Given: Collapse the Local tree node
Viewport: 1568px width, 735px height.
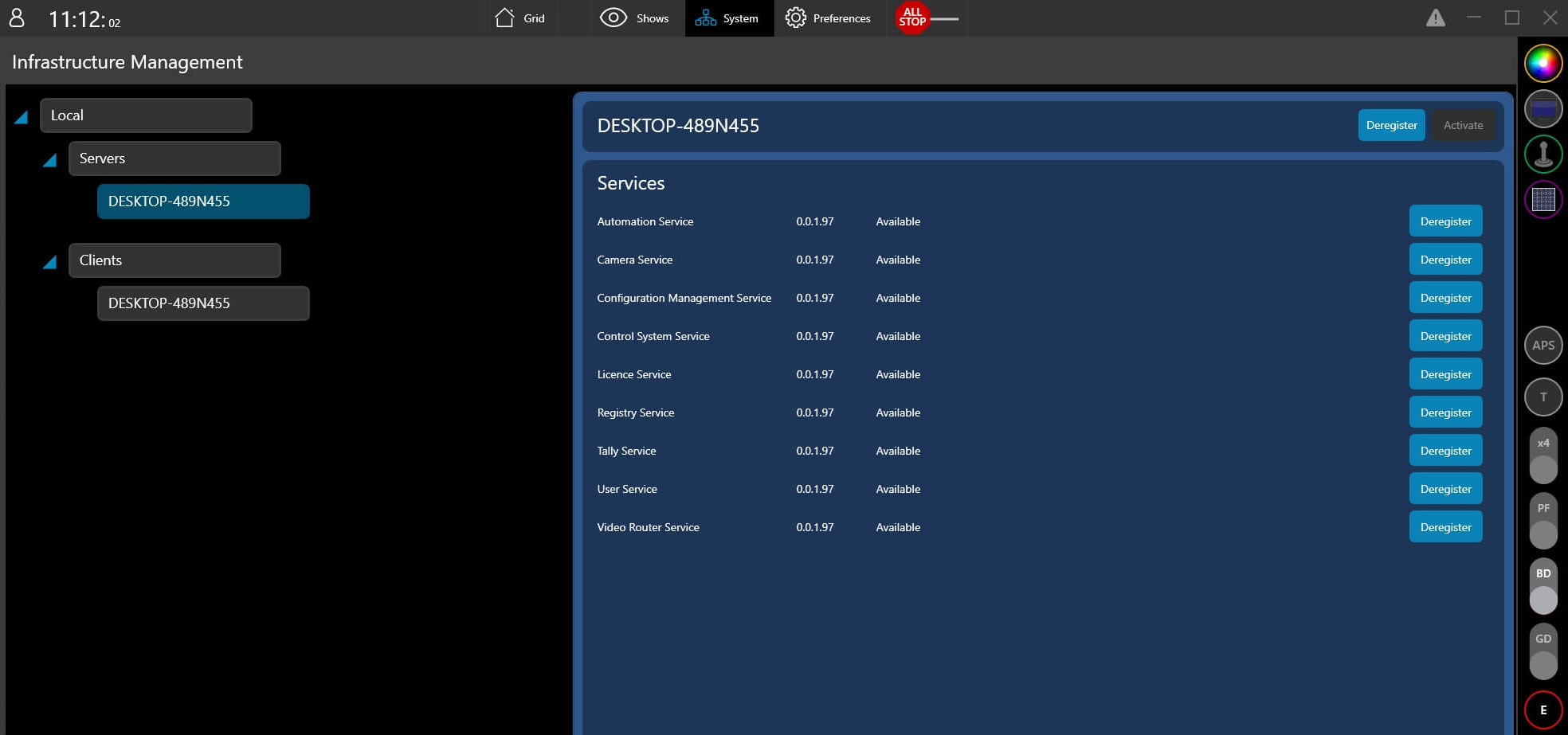Looking at the screenshot, I should [x=22, y=117].
